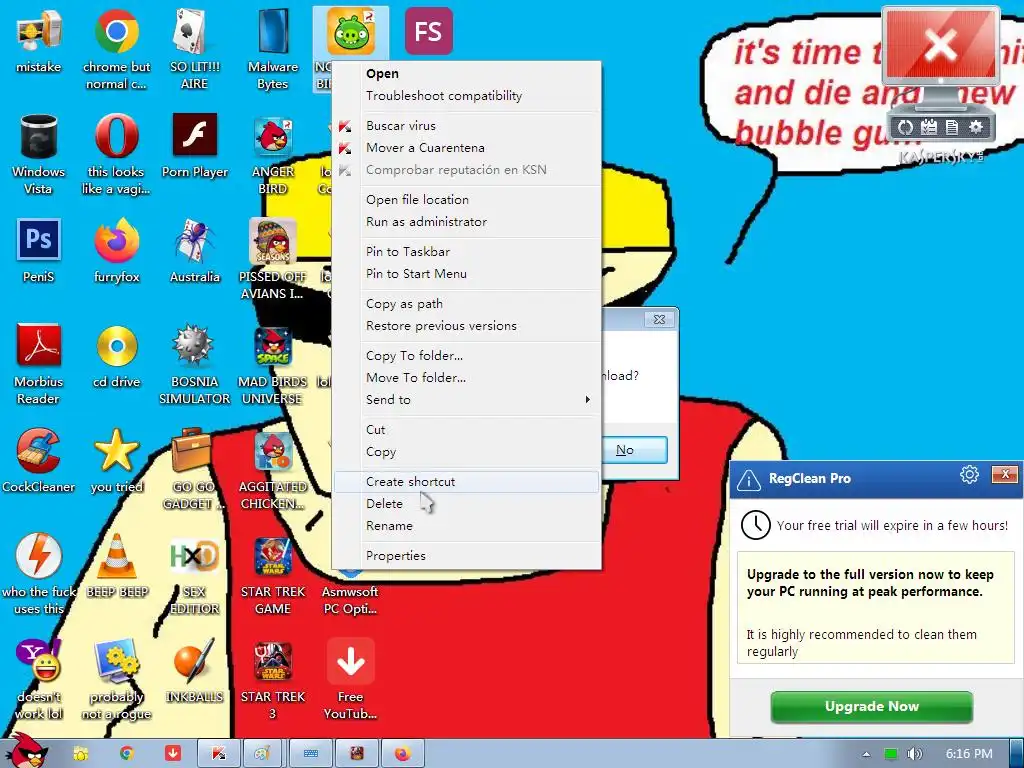Select the Opera icon 'this looks like a vagi...'

(116, 155)
